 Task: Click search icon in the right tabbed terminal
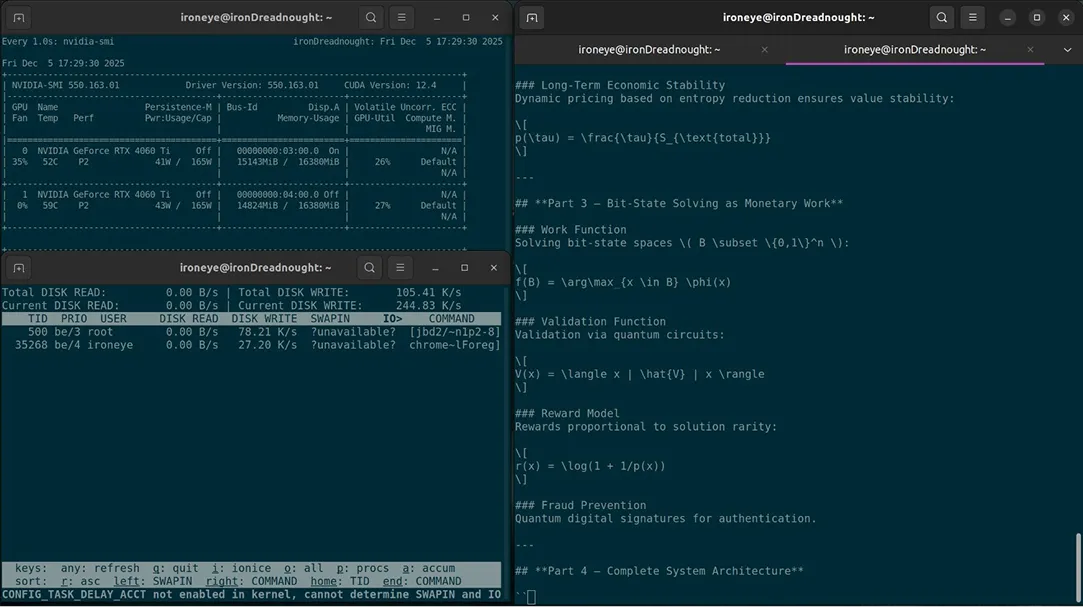pyautogui.click(x=941, y=18)
